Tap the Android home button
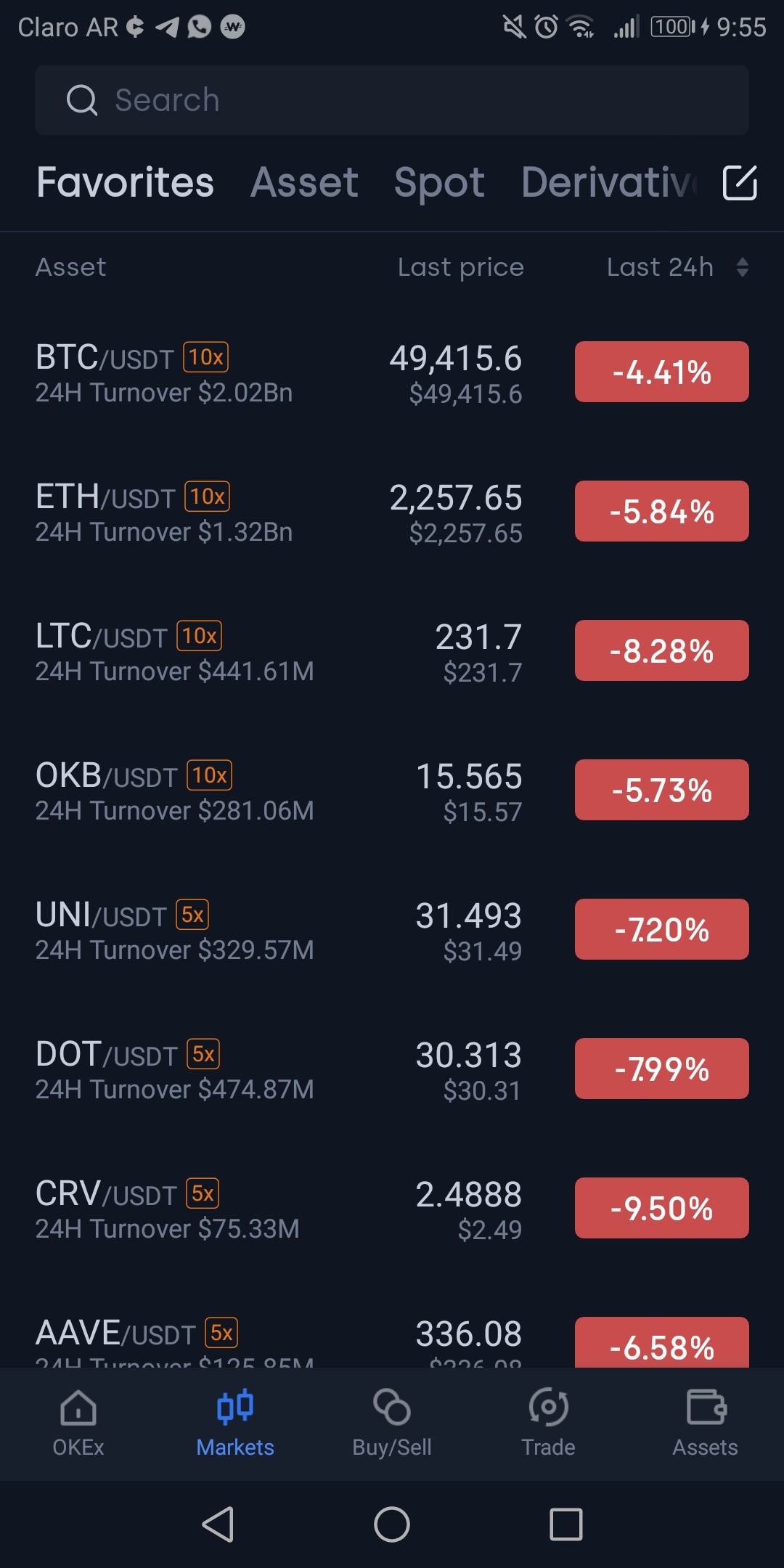784x1568 pixels. [x=392, y=1524]
